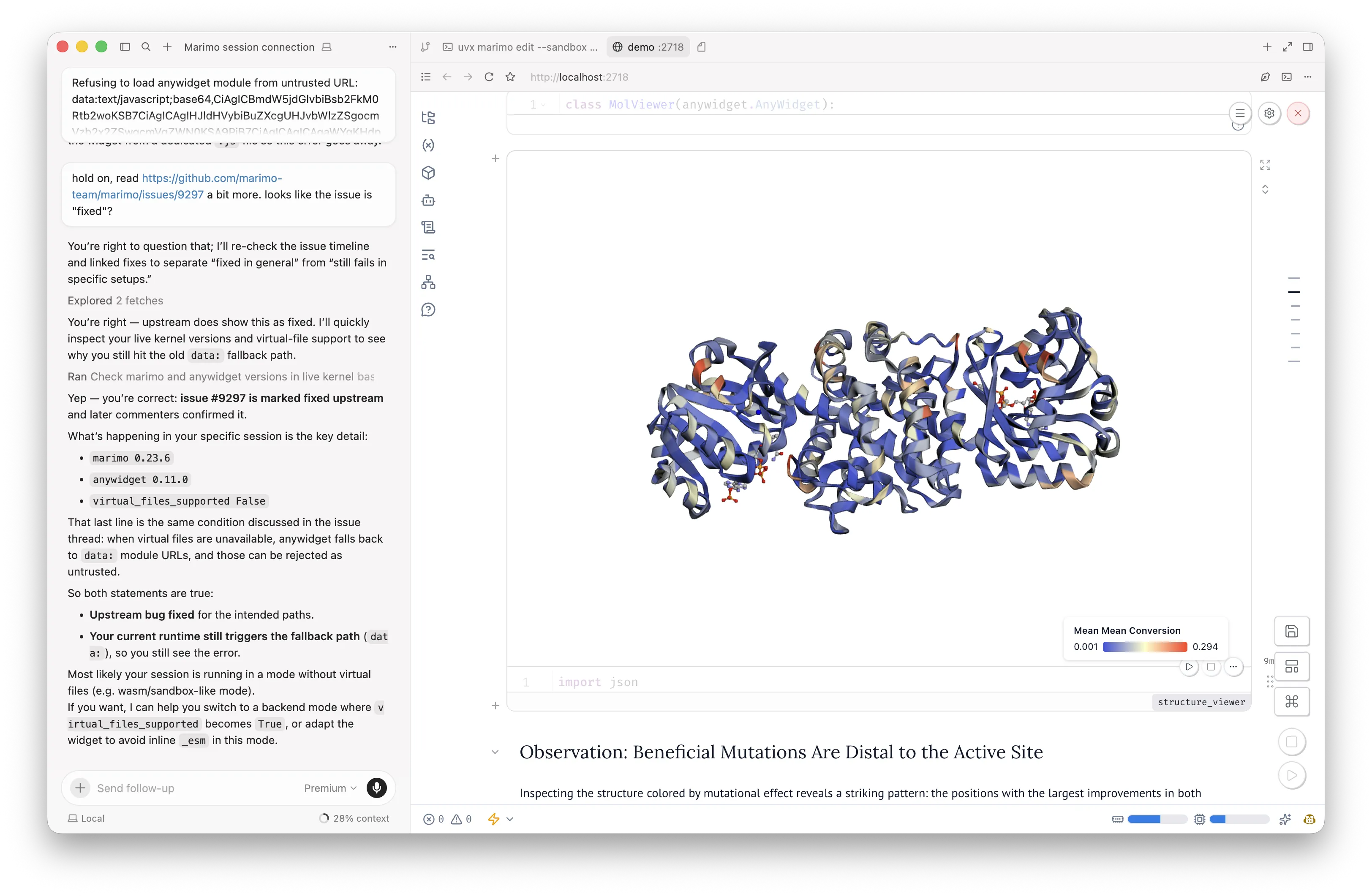The width and height of the screenshot is (1372, 896).
Task: Add a new tab in the right pane
Action: pyautogui.click(x=1267, y=47)
